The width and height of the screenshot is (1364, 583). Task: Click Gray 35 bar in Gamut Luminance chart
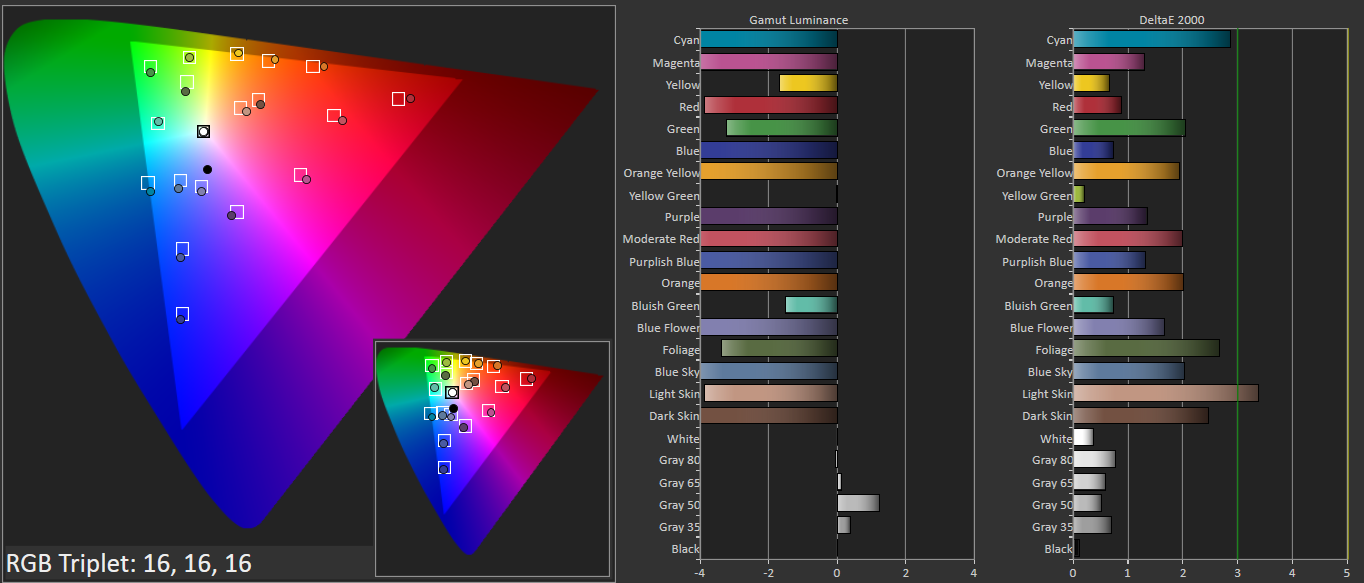point(843,526)
